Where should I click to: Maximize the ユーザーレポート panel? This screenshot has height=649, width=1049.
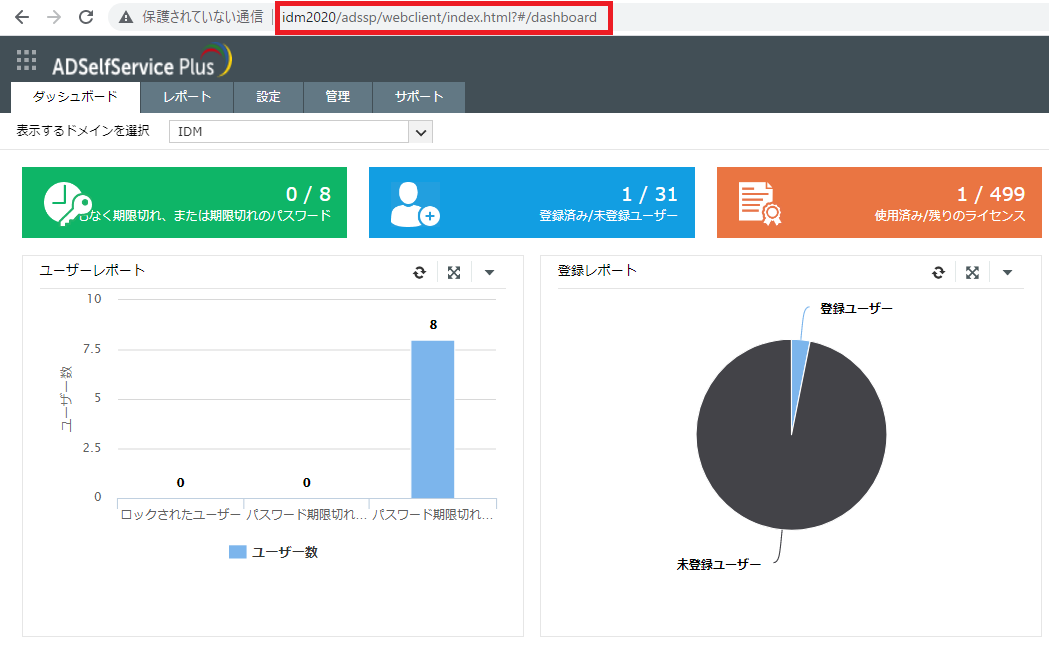[x=454, y=273]
